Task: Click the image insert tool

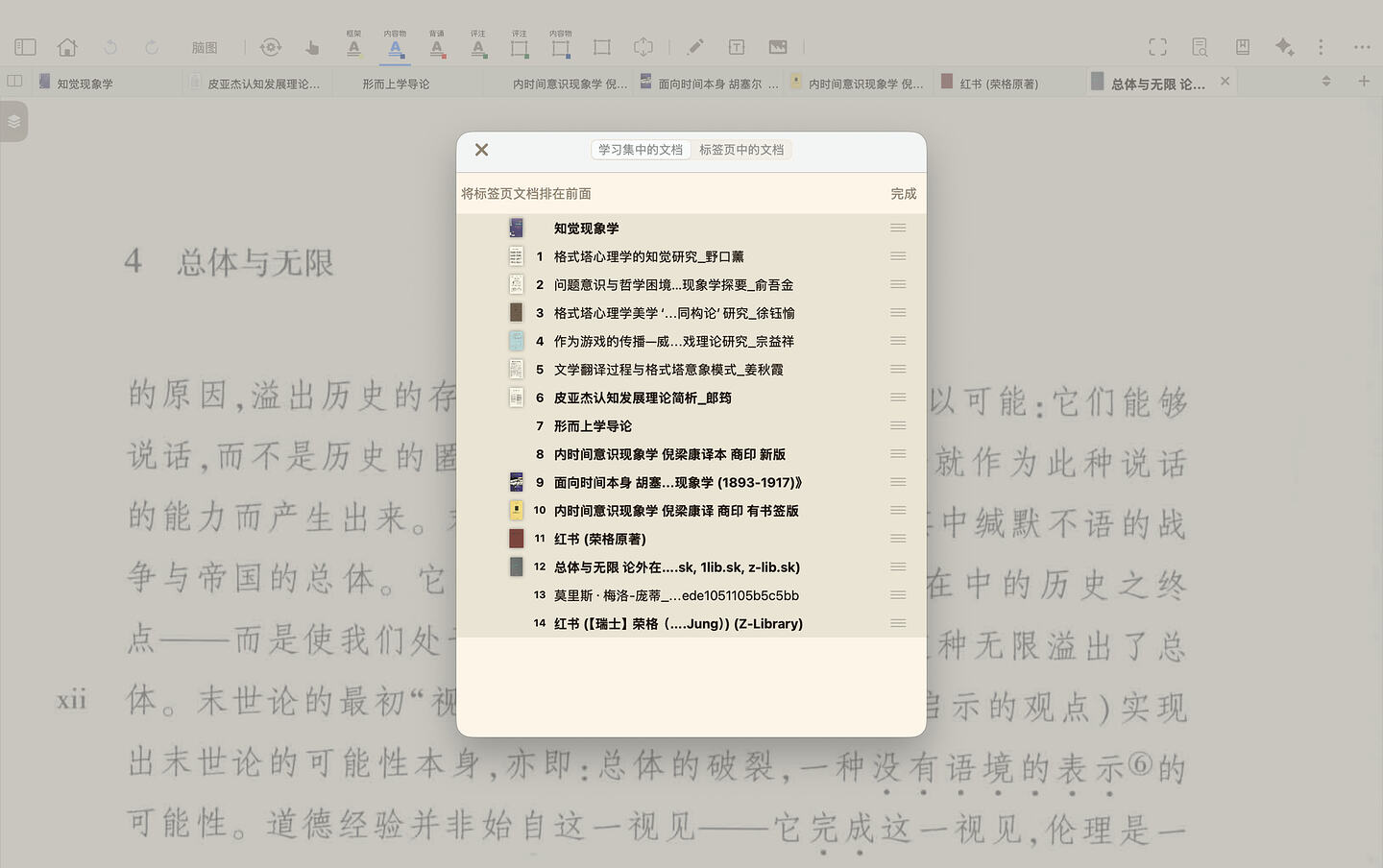Action: [x=778, y=47]
